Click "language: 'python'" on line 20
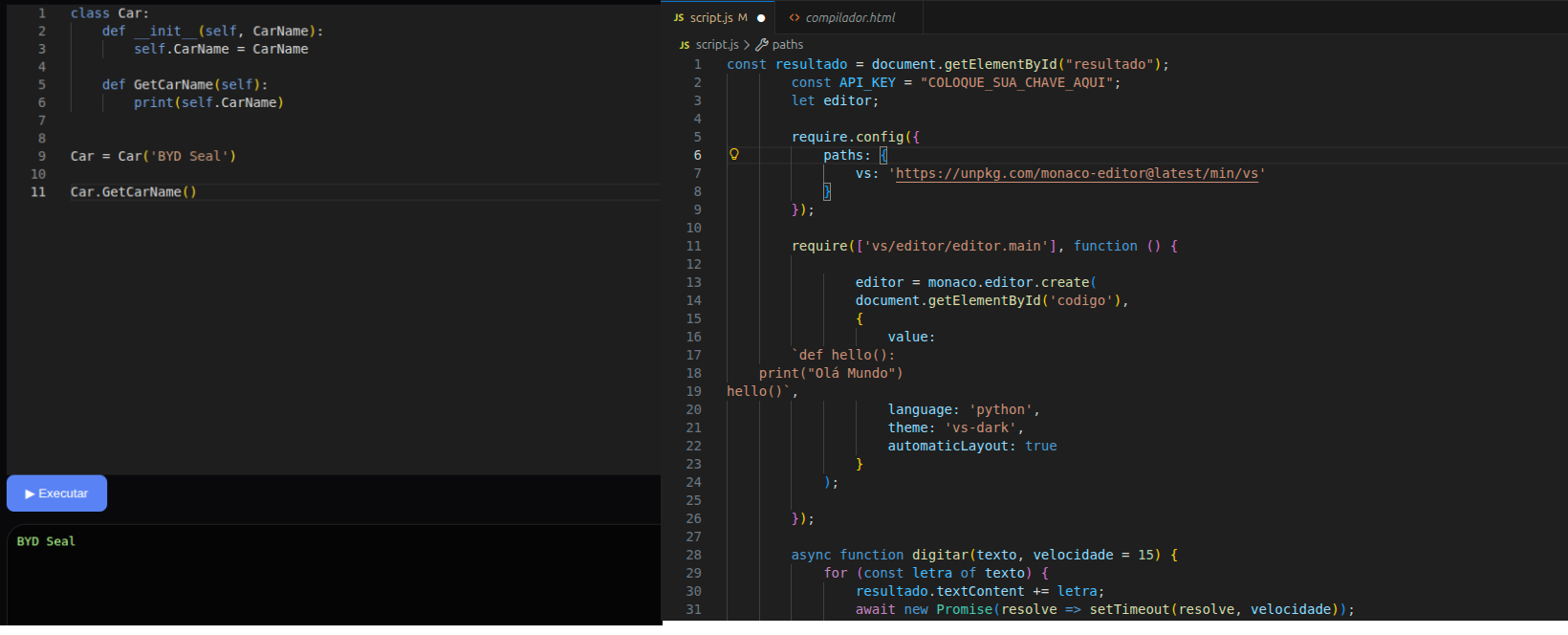 (960, 409)
